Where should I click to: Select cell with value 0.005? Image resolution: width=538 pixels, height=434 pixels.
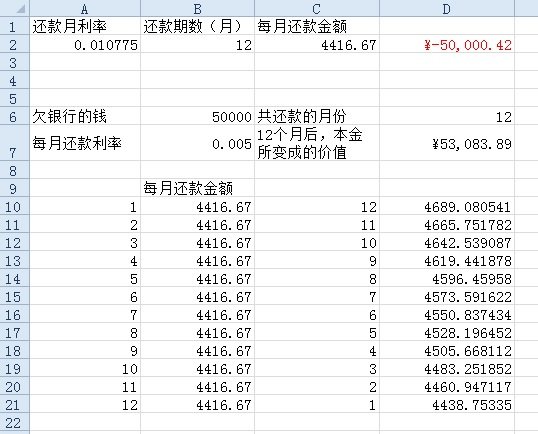point(197,143)
